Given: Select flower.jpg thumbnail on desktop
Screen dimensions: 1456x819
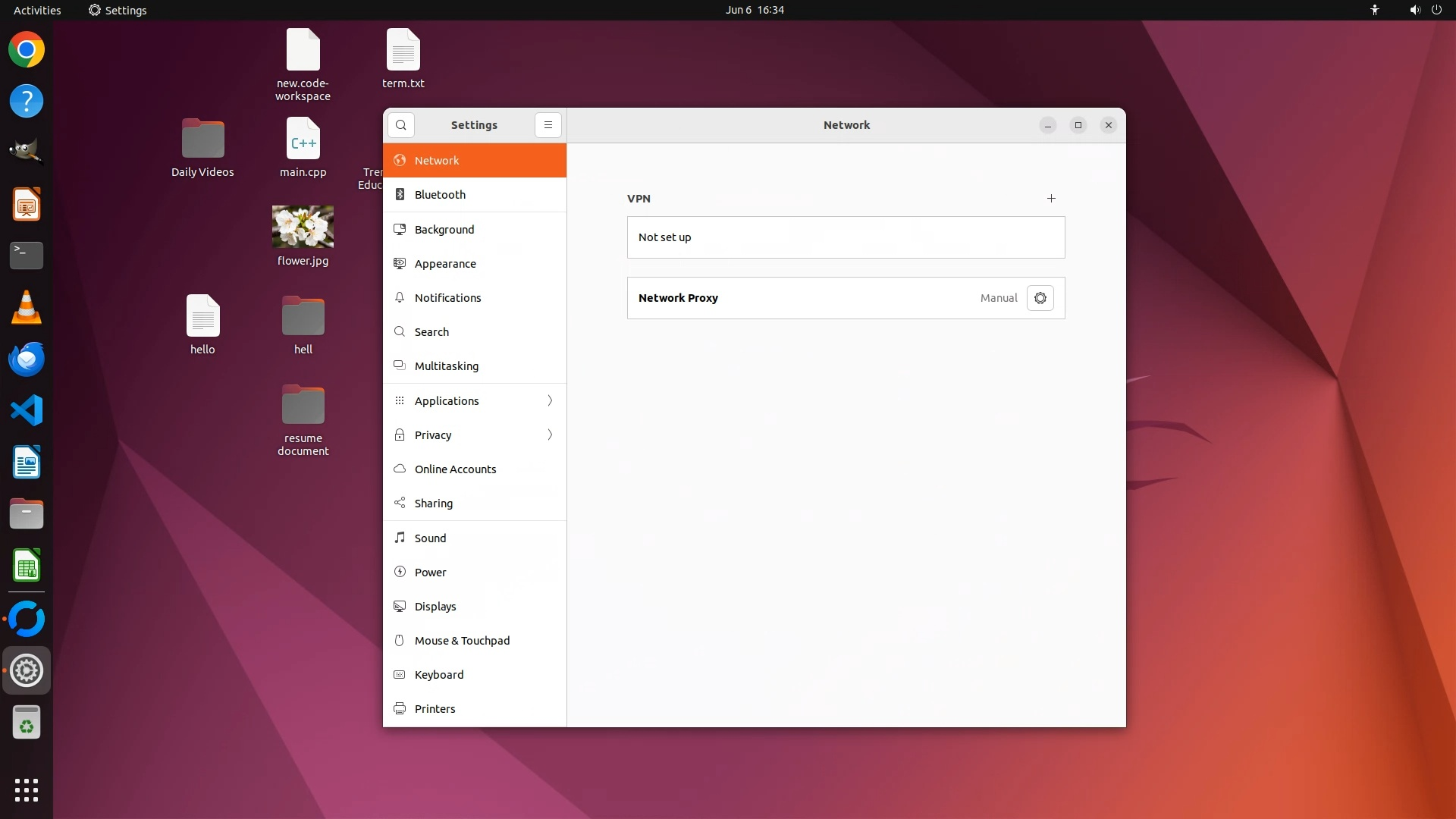Looking at the screenshot, I should [303, 227].
